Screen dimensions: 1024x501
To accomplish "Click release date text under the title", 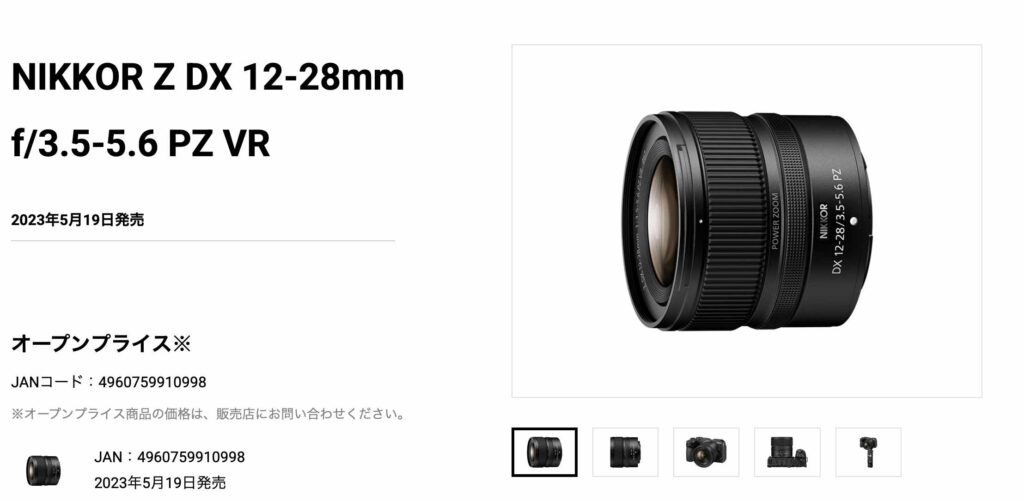I will (x=78, y=220).
